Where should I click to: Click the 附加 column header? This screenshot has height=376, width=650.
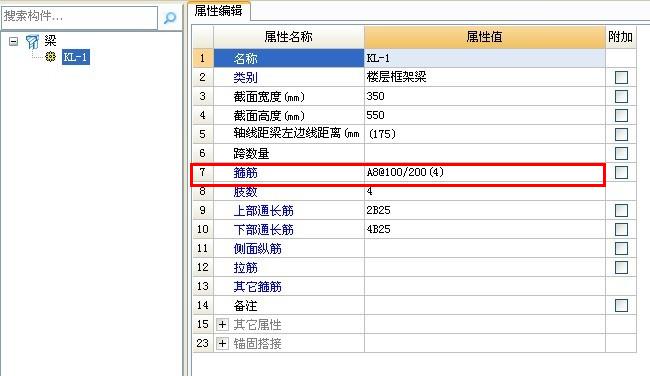pyautogui.click(x=621, y=37)
